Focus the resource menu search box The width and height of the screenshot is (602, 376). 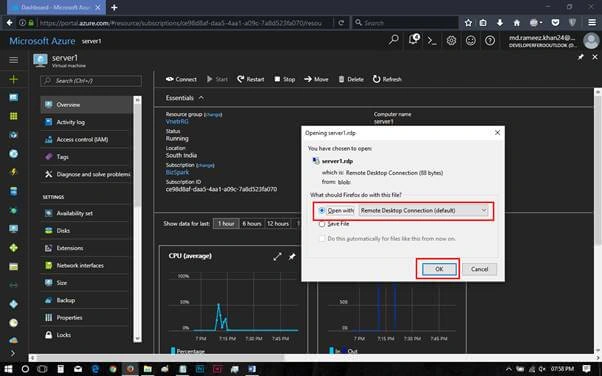click(91, 81)
